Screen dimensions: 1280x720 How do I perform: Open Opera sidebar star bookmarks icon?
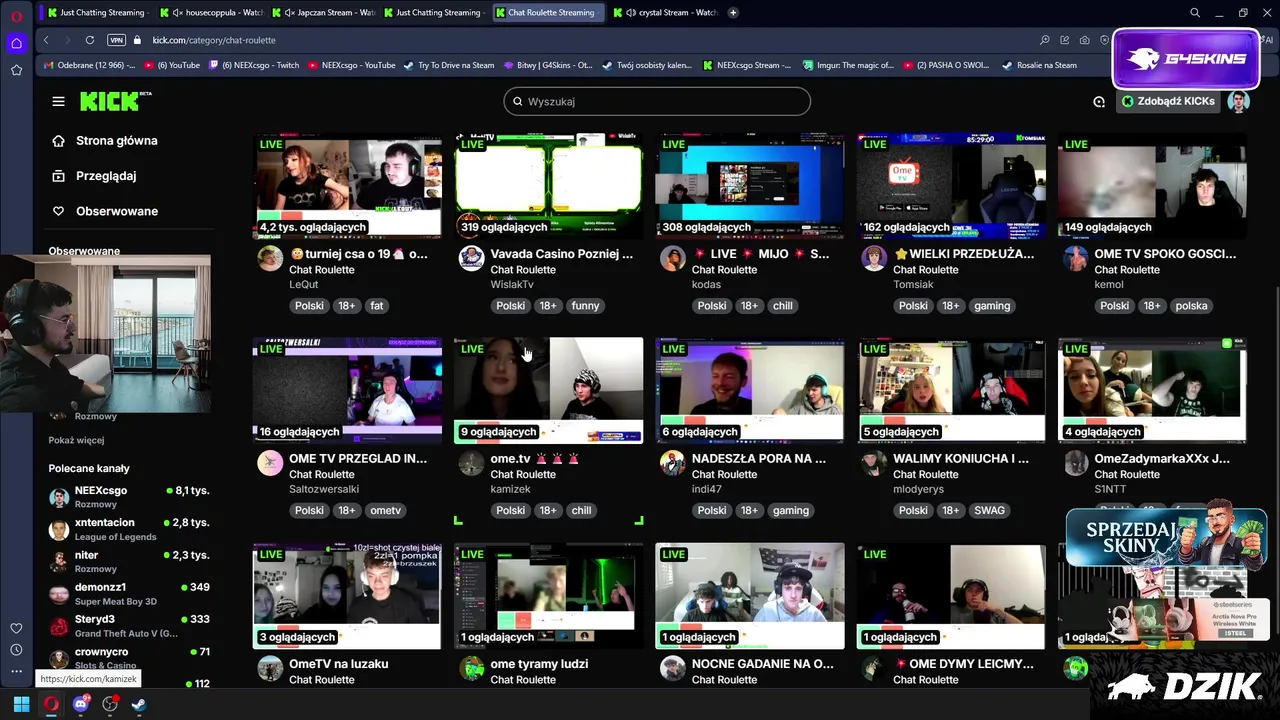pyautogui.click(x=16, y=70)
